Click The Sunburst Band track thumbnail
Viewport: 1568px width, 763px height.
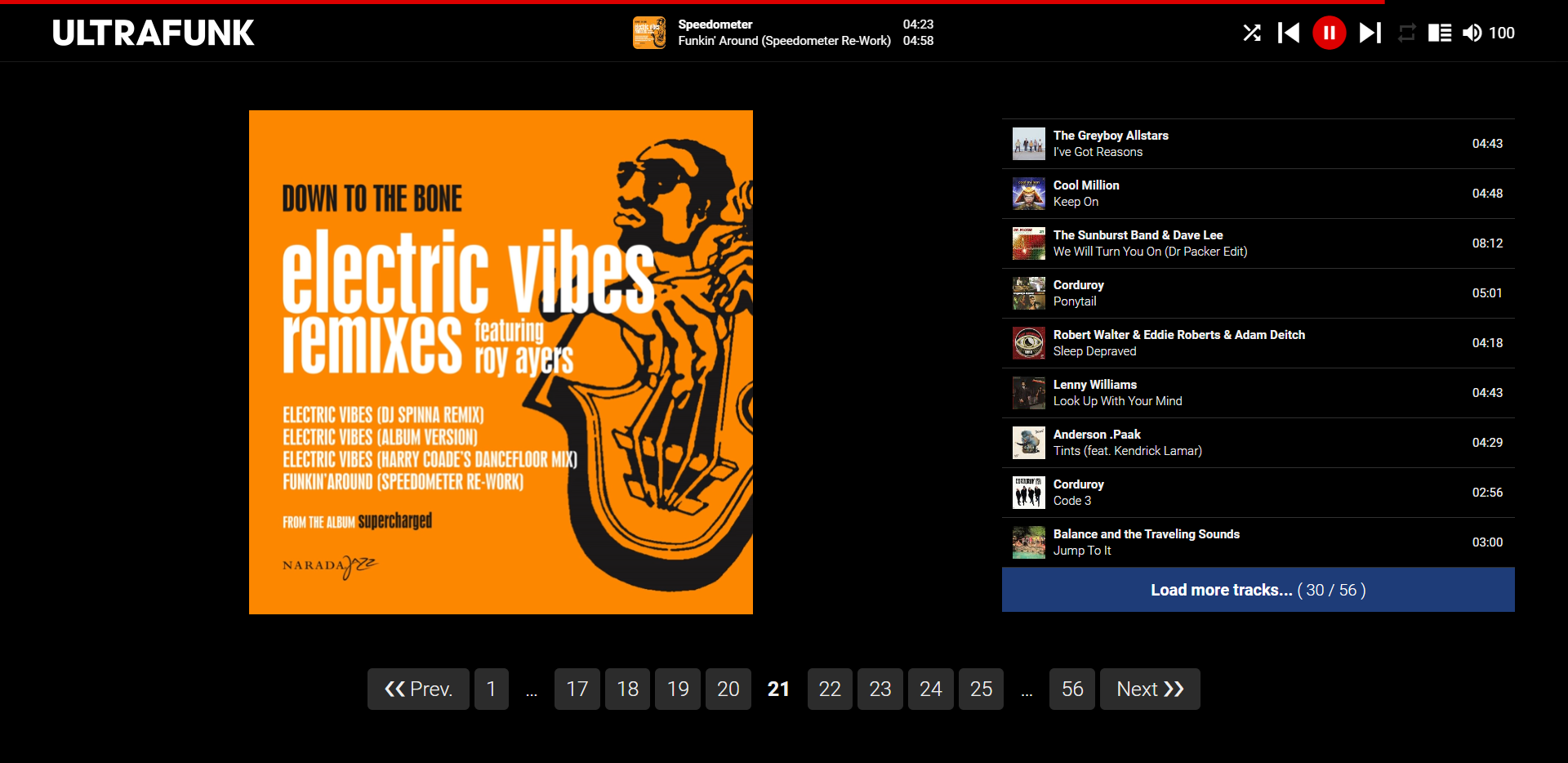pyautogui.click(x=1029, y=243)
